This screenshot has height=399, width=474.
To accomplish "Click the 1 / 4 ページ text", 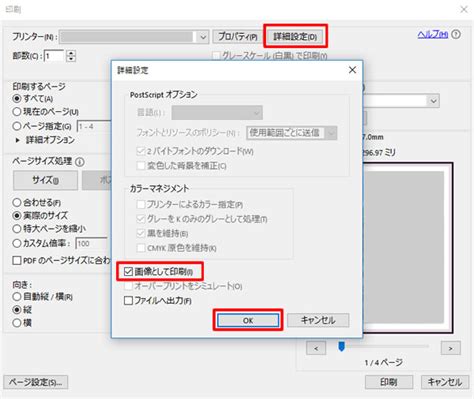I will tap(384, 362).
